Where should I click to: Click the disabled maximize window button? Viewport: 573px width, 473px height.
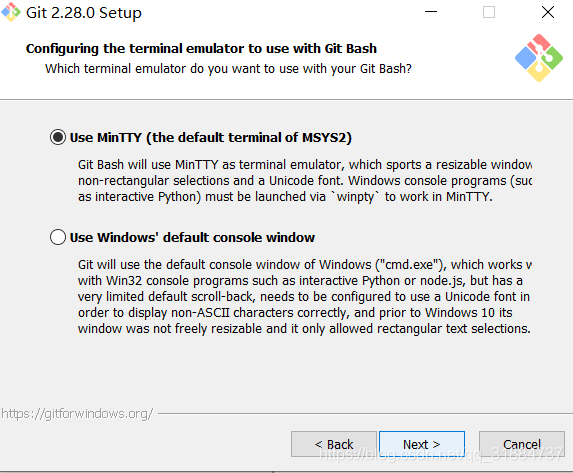pyautogui.click(x=489, y=12)
